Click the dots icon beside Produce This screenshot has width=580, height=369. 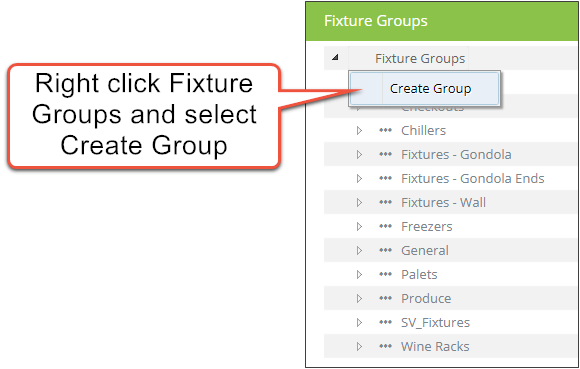pos(385,298)
